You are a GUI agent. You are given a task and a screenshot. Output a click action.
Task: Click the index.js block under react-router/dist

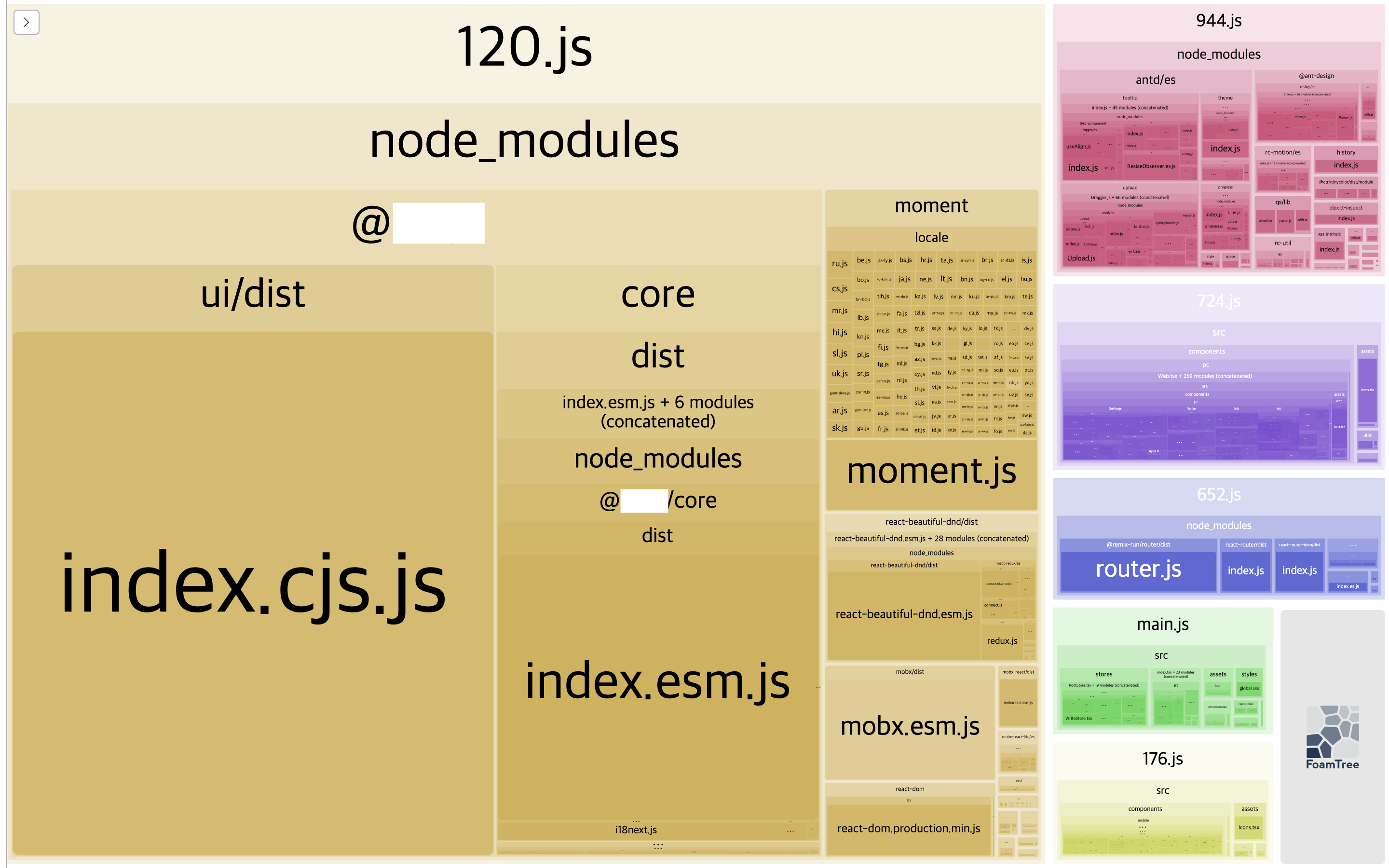pyautogui.click(x=1245, y=571)
